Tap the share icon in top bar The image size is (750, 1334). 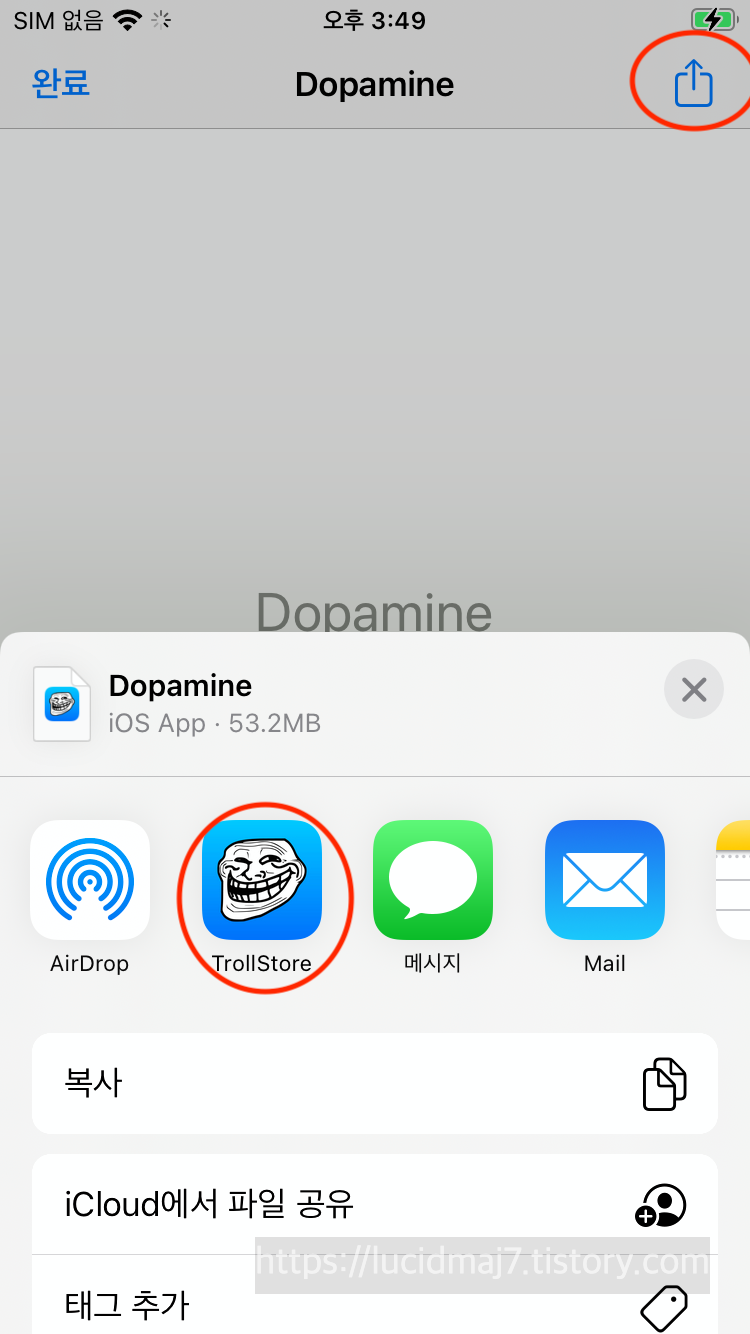pyautogui.click(x=693, y=82)
